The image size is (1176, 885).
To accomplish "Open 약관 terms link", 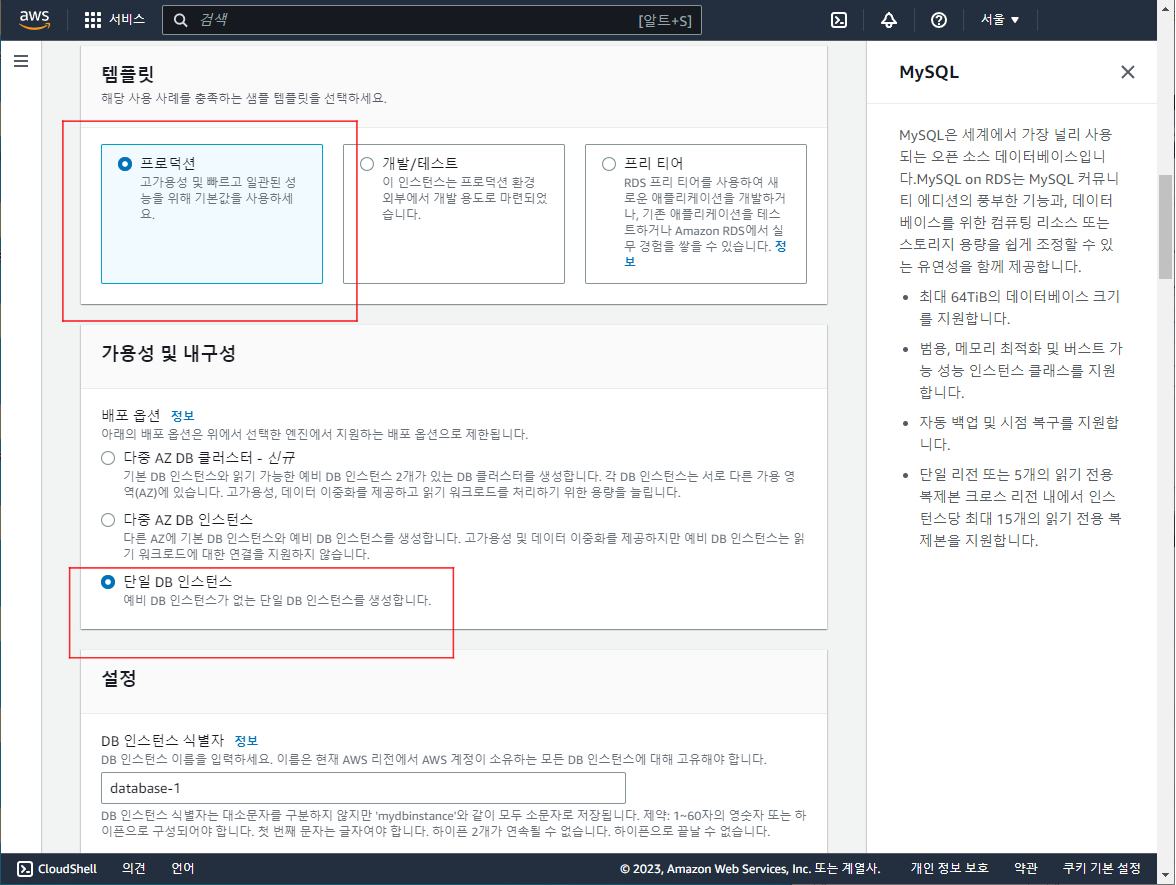I will 1026,868.
